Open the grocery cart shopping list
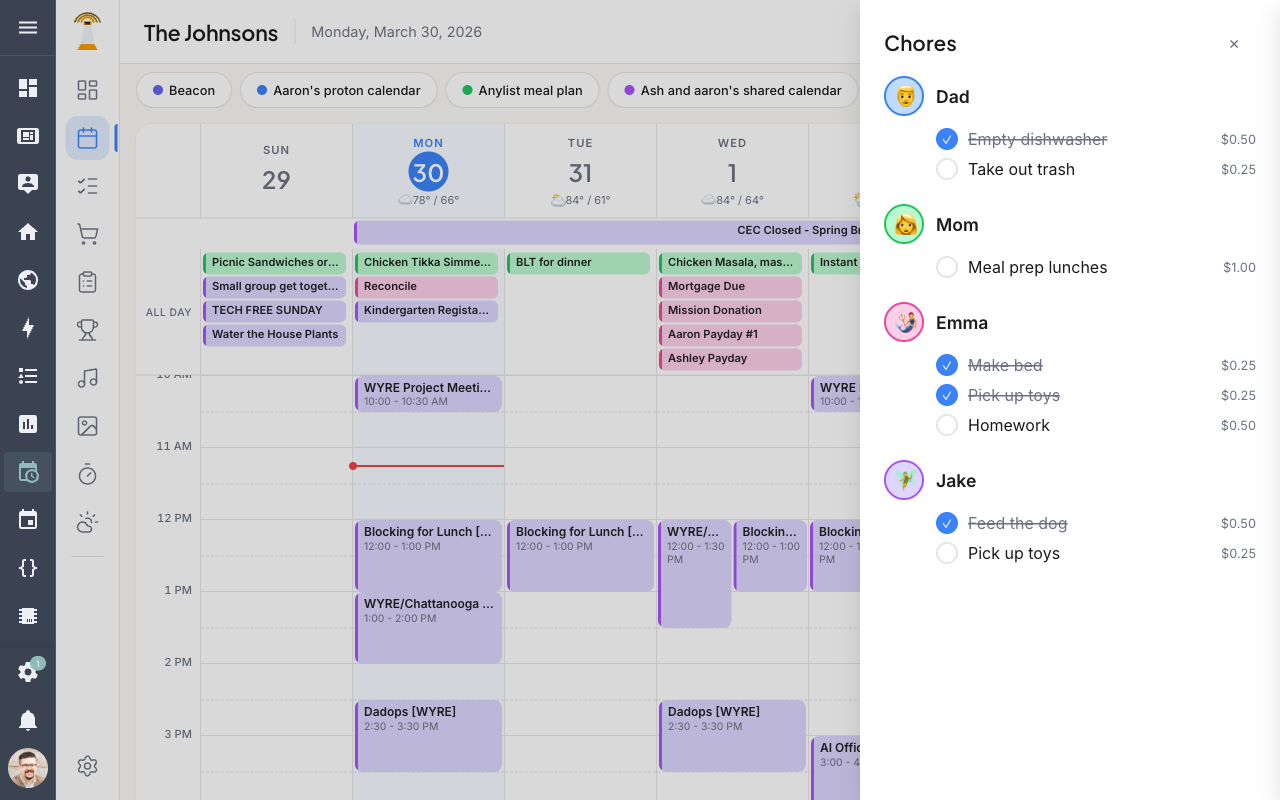This screenshot has width=1280, height=800. click(x=87, y=233)
